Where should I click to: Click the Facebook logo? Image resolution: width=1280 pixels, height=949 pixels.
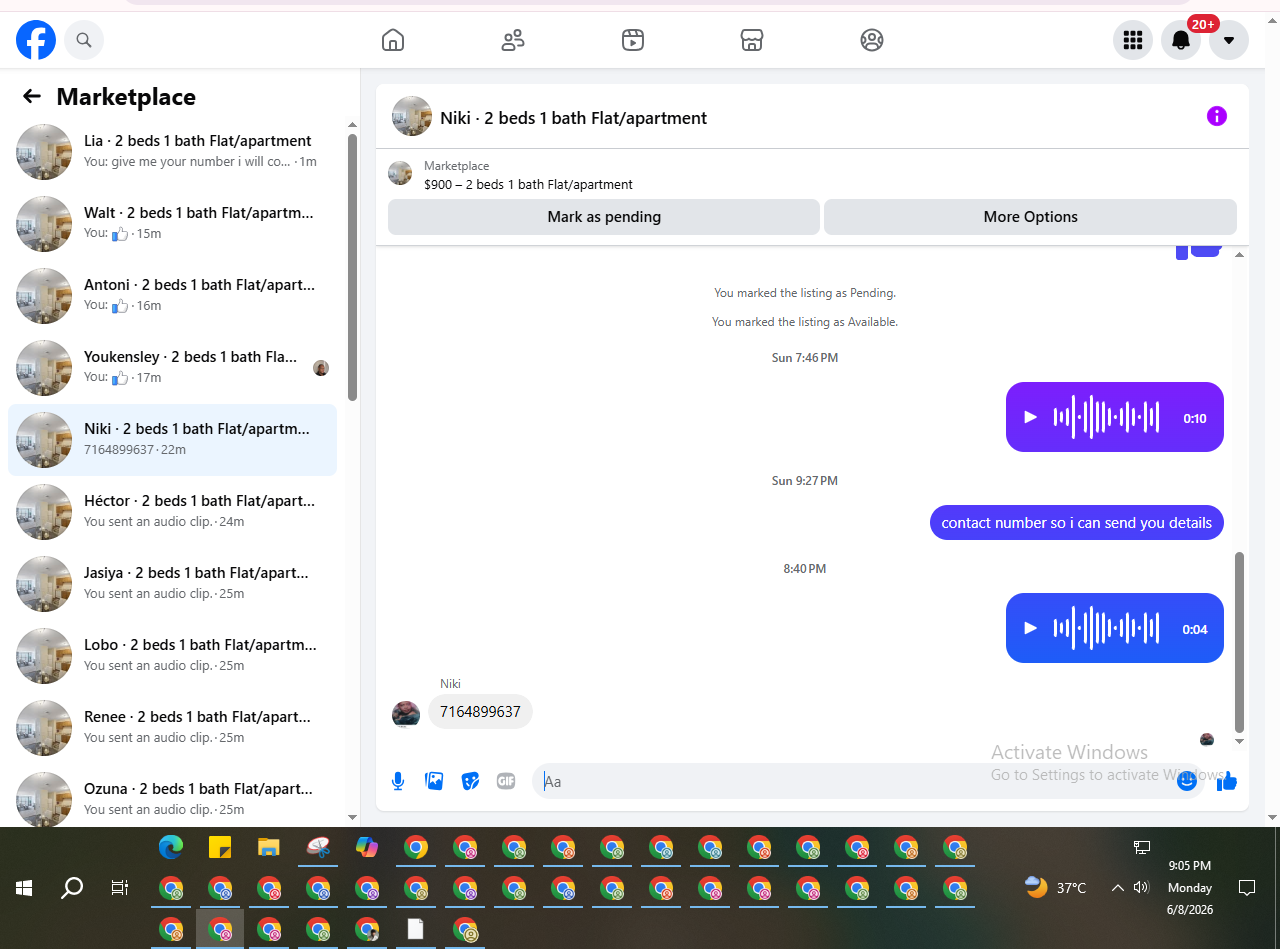coord(36,40)
